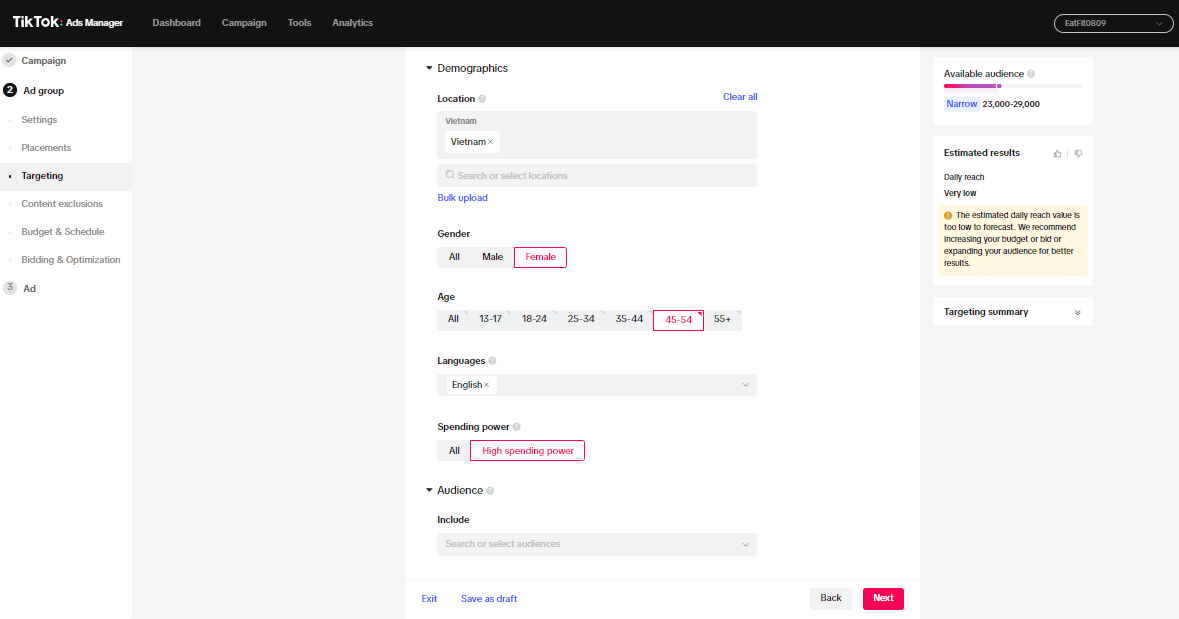Click the Campaign step label in sidebar

click(44, 60)
